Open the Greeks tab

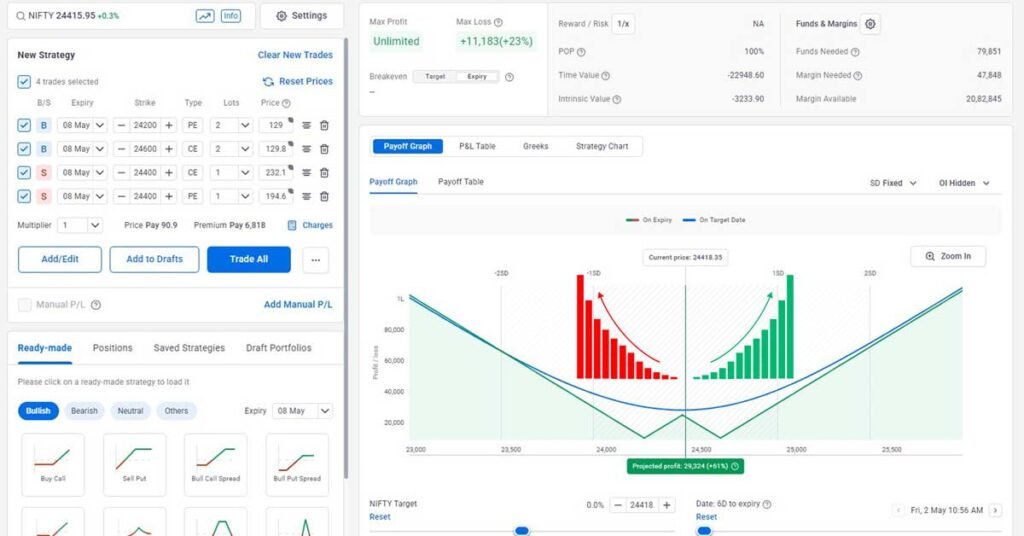[536, 146]
